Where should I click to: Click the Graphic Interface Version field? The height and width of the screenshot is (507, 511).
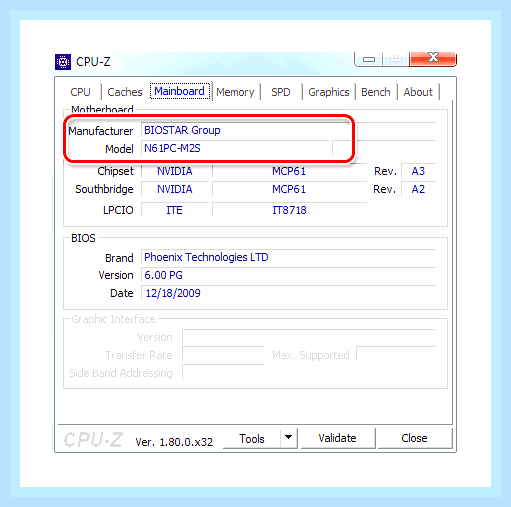(309, 337)
